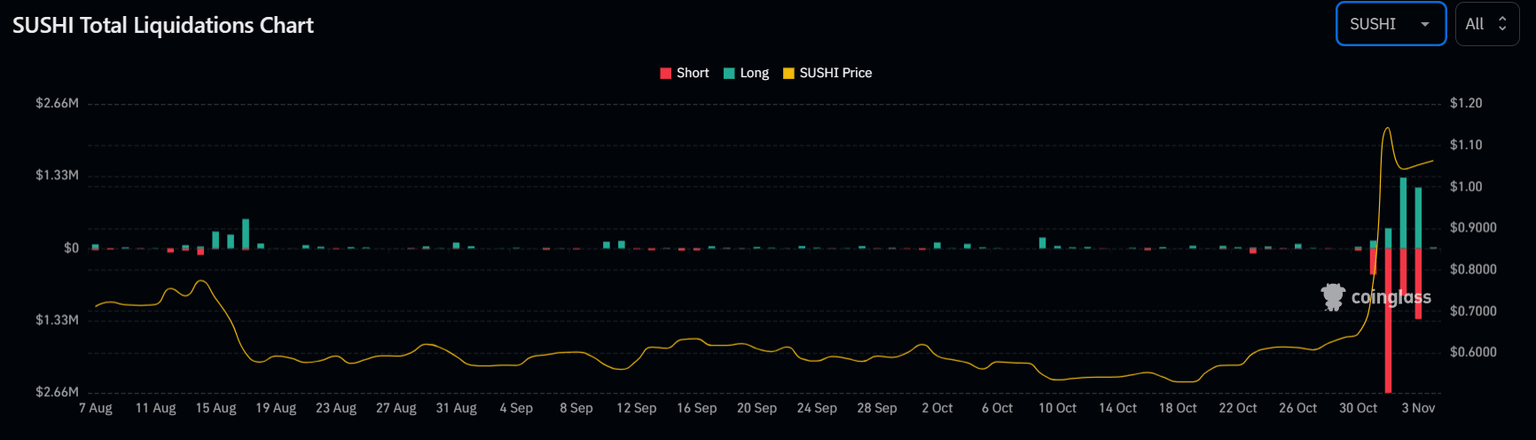Click the 3 Nov date axis label
Image resolution: width=1536 pixels, height=440 pixels.
1418,408
